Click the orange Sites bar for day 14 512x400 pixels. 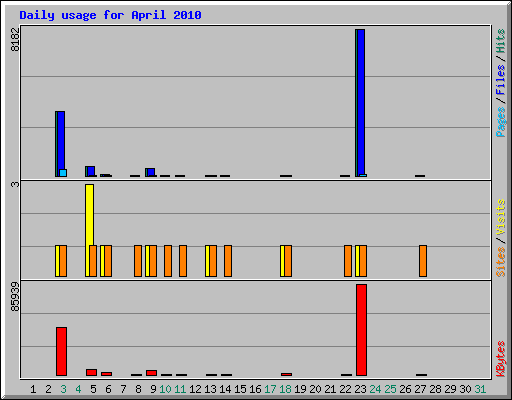tap(228, 261)
